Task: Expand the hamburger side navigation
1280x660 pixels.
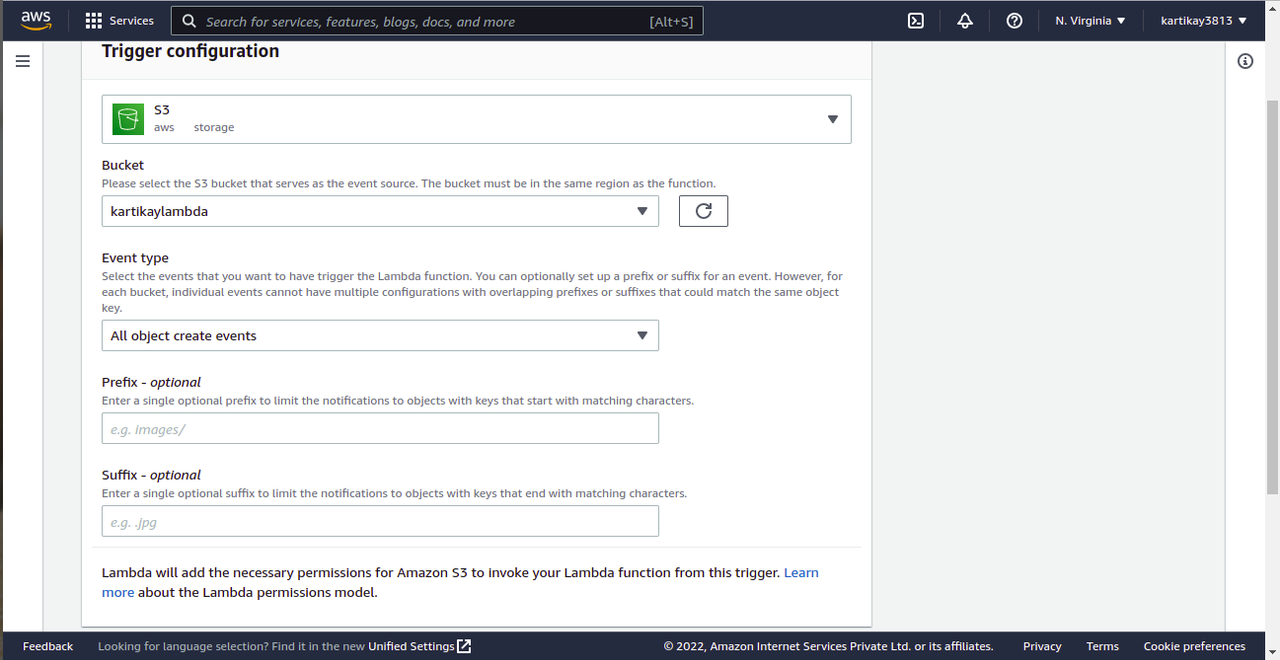Action: [23, 61]
